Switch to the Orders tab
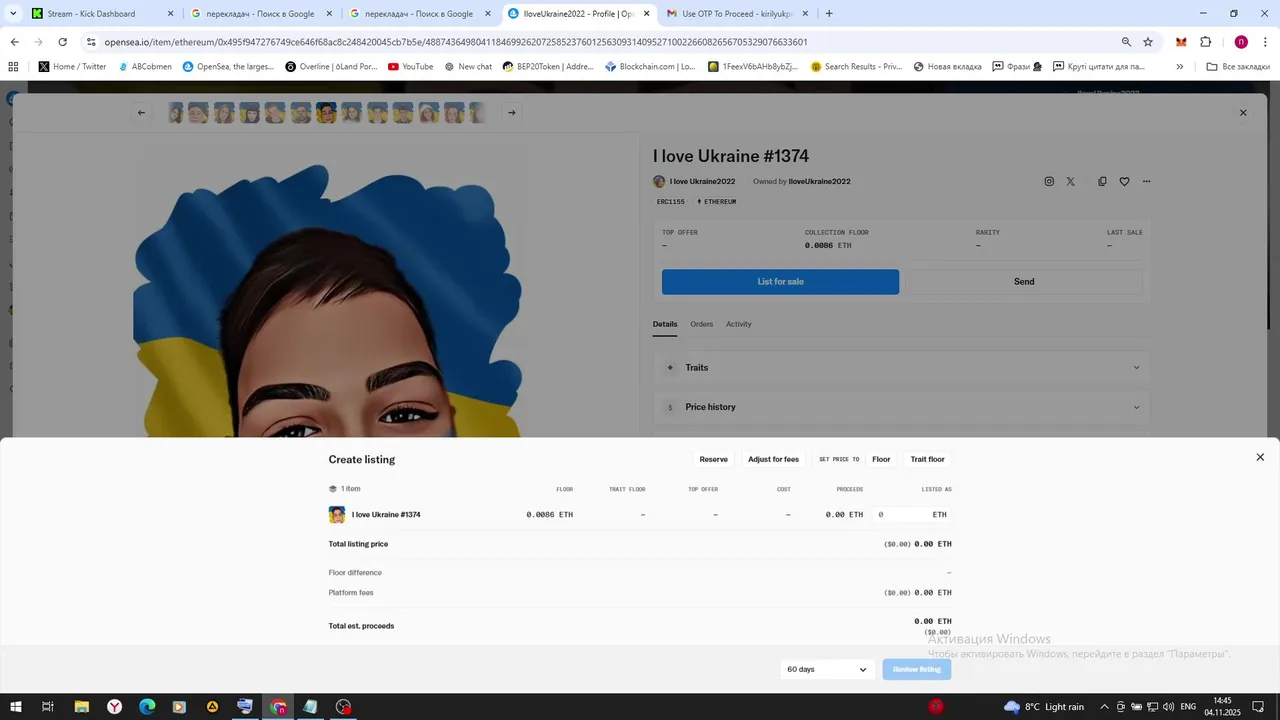The height and width of the screenshot is (720, 1280). click(702, 324)
